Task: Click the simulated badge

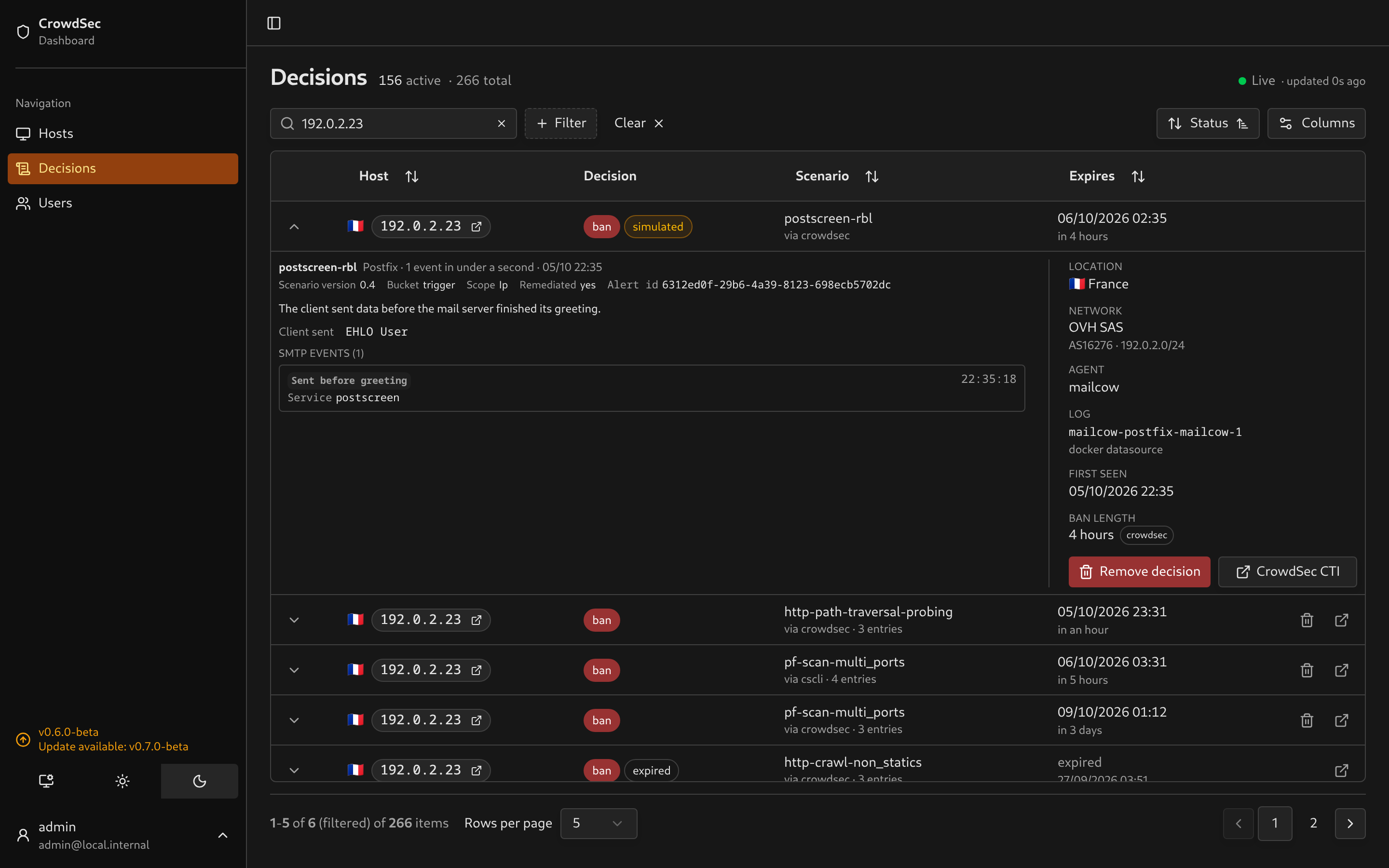Action: pos(658,226)
